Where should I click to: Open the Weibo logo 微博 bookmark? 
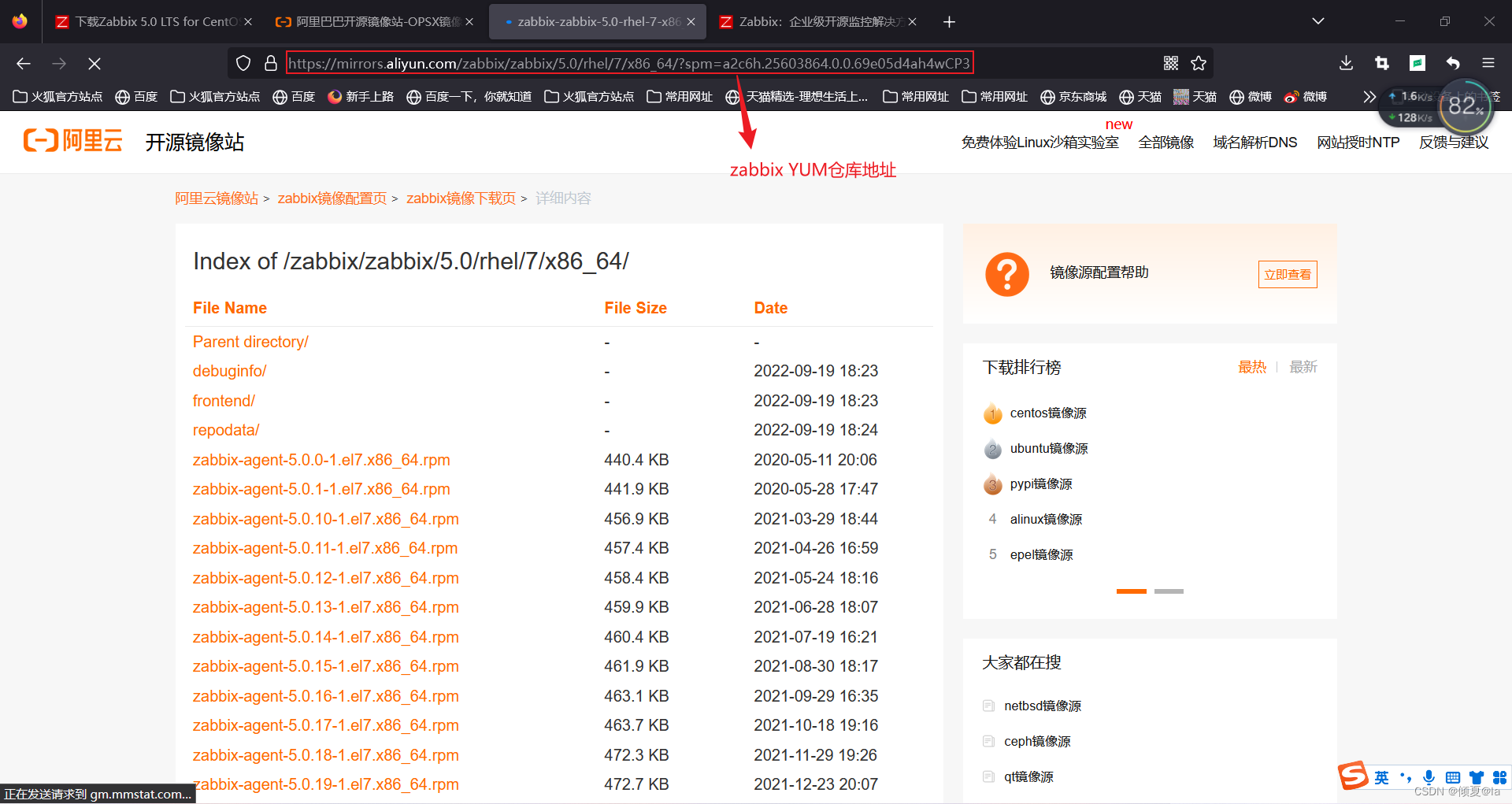coord(1306,97)
